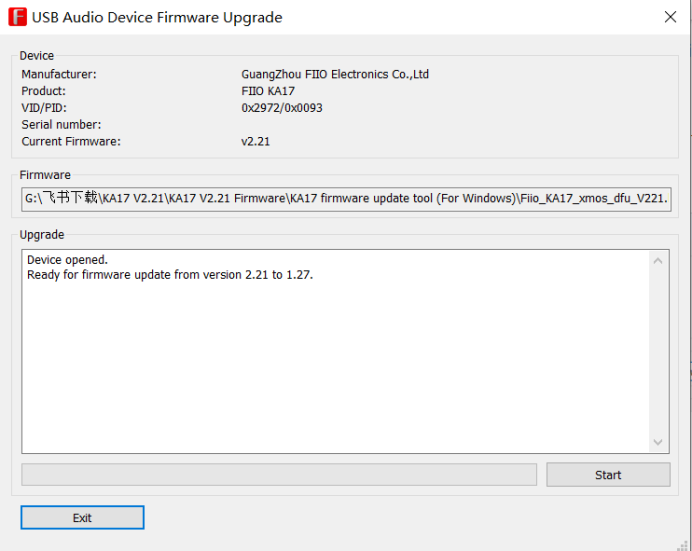Close the Firmware Upgrade window
The image size is (692, 551).
pos(670,17)
